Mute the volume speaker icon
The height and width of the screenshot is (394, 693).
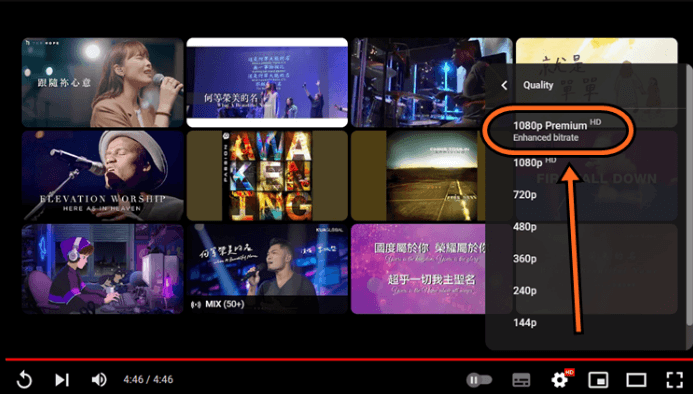click(99, 380)
